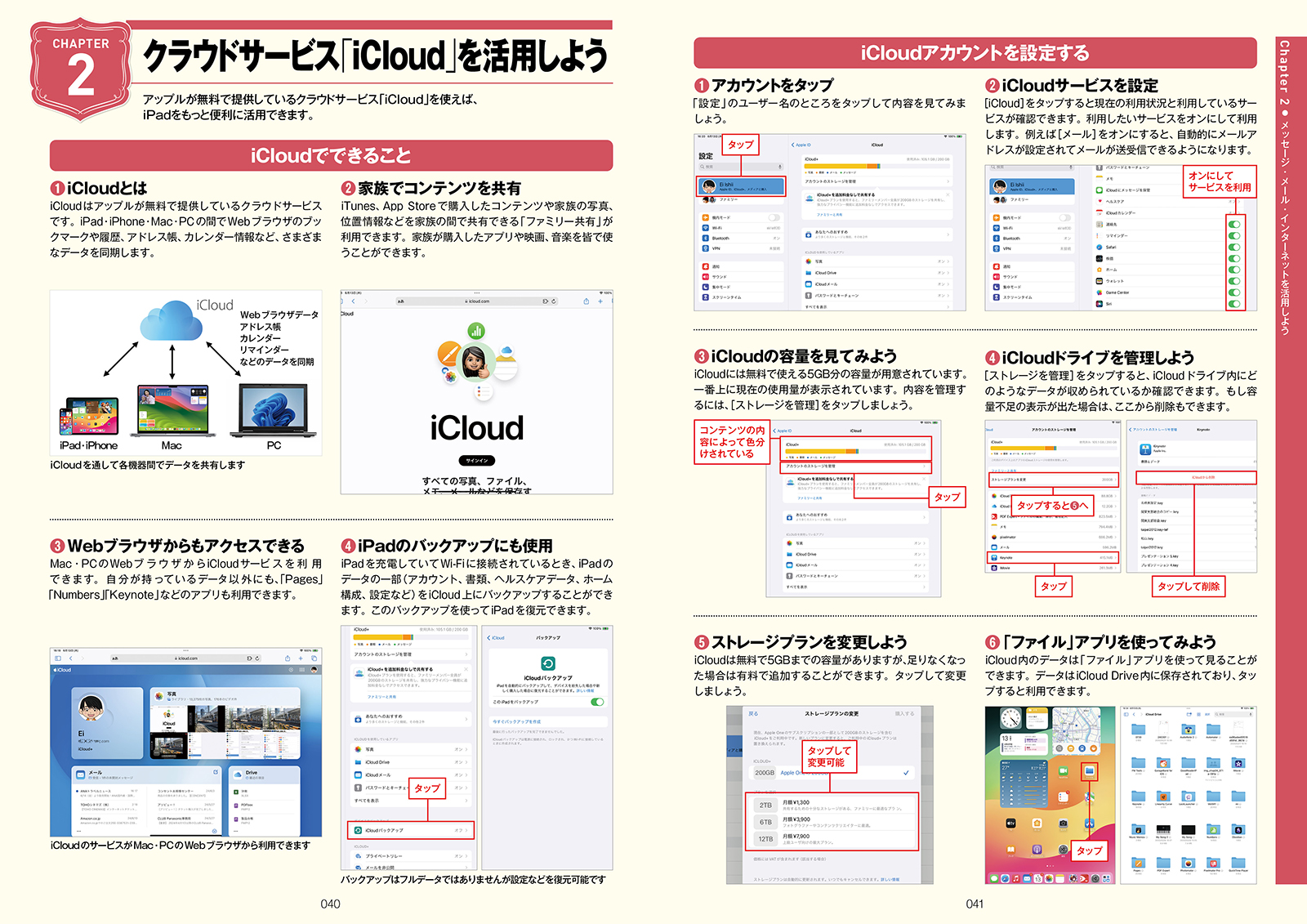
Task: Toggle Safari switch in iCloud services list
Action: click(1234, 247)
